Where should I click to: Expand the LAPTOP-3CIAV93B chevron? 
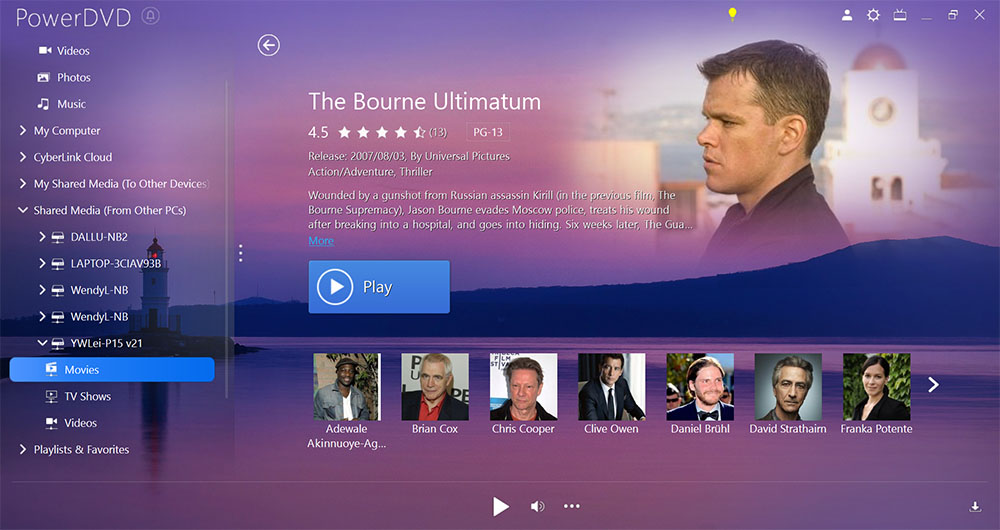(42, 263)
